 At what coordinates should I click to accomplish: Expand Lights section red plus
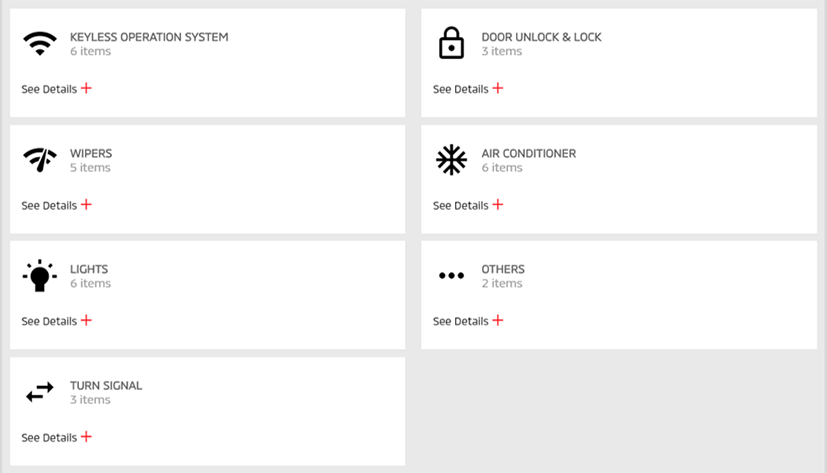[x=86, y=320]
